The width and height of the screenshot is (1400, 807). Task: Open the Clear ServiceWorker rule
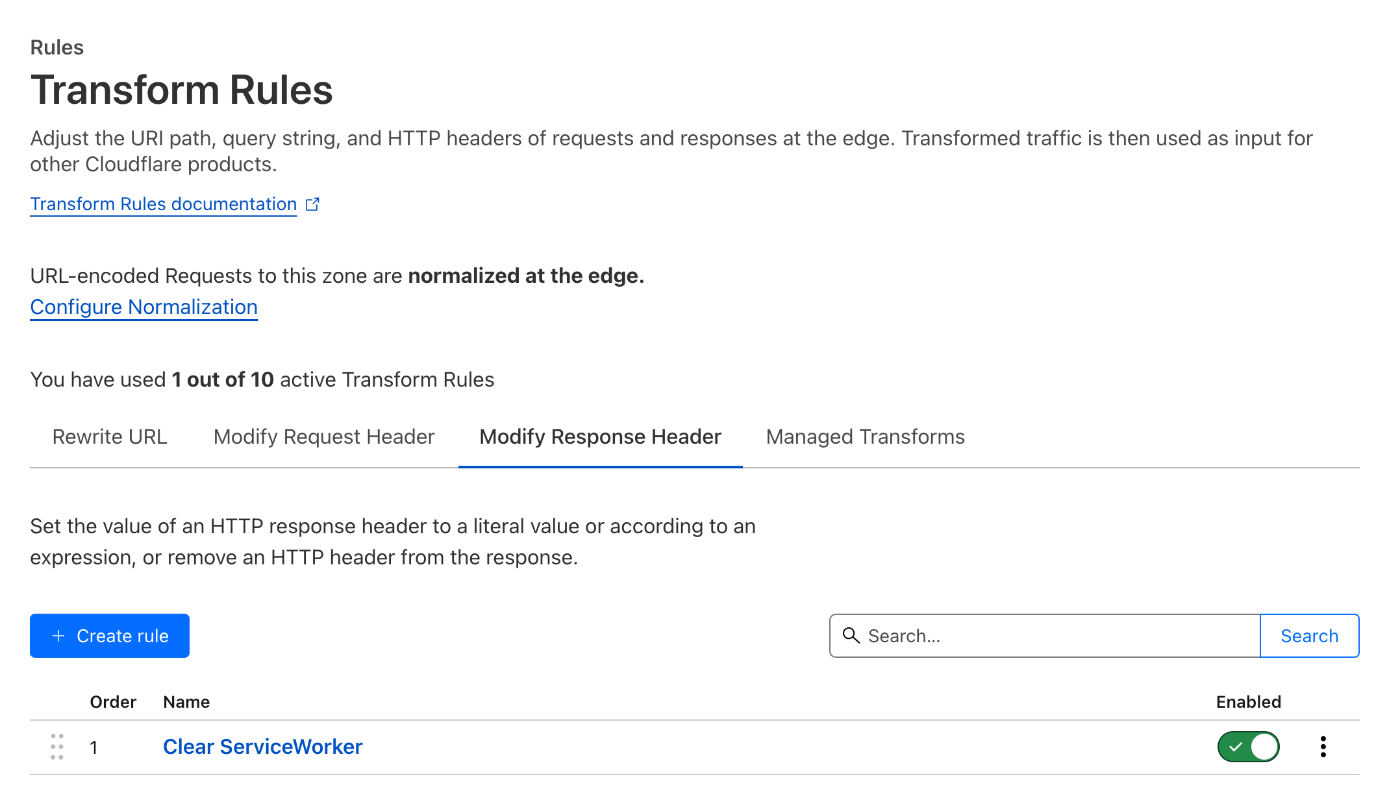click(x=263, y=747)
